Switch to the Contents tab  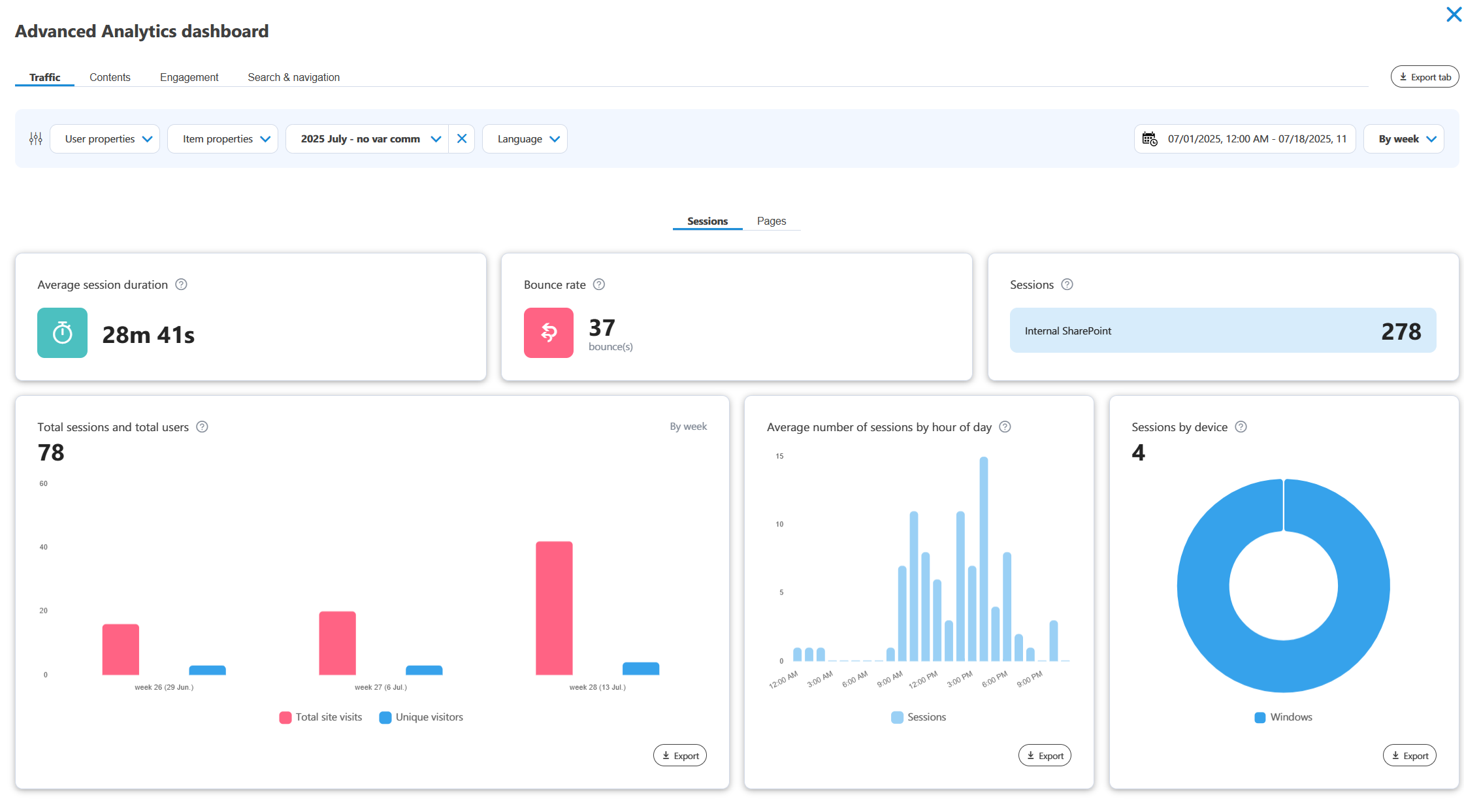point(110,76)
